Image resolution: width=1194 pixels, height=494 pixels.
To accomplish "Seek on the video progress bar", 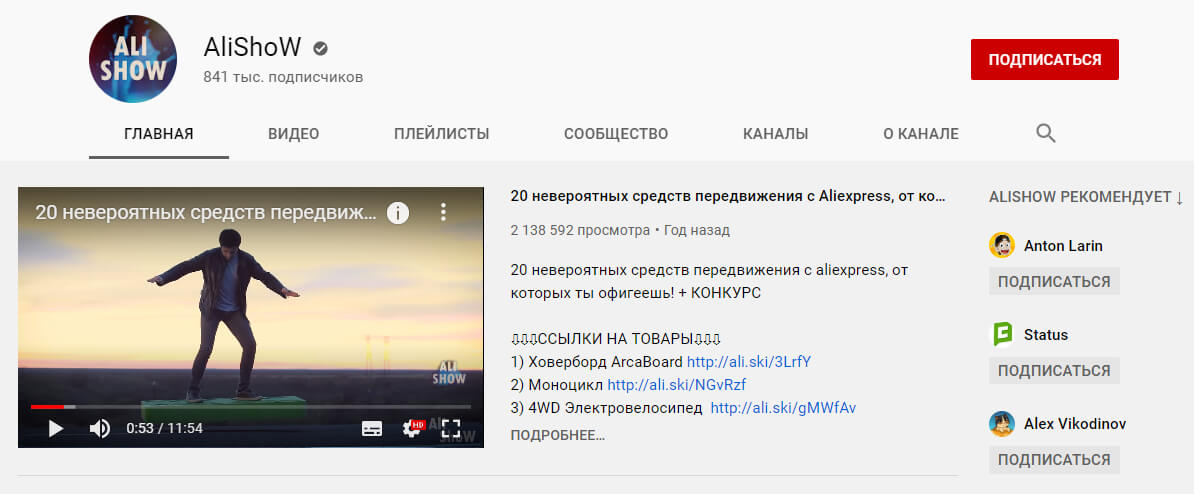I will (x=250, y=407).
